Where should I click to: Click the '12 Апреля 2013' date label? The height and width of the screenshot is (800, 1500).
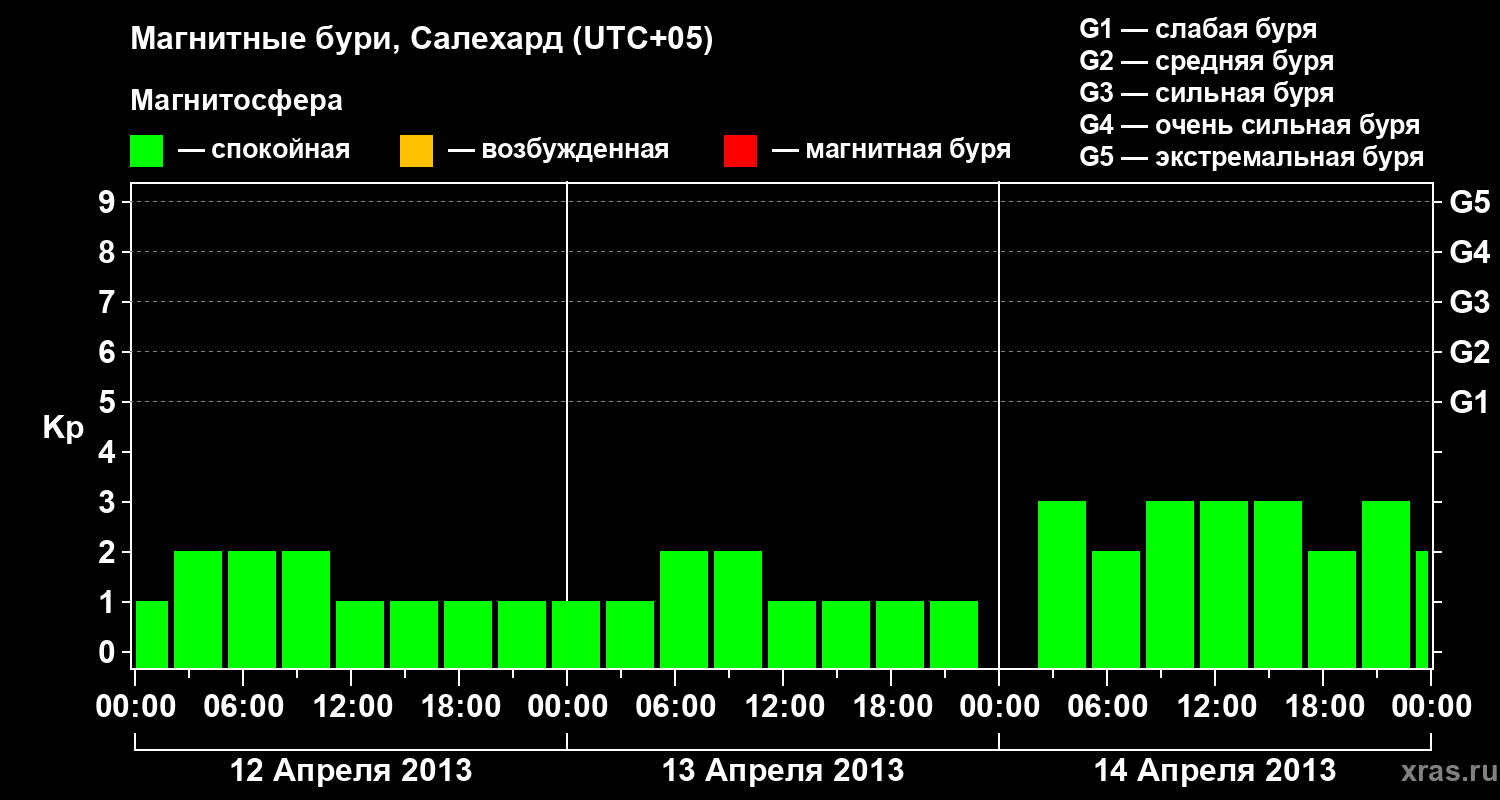pyautogui.click(x=351, y=771)
